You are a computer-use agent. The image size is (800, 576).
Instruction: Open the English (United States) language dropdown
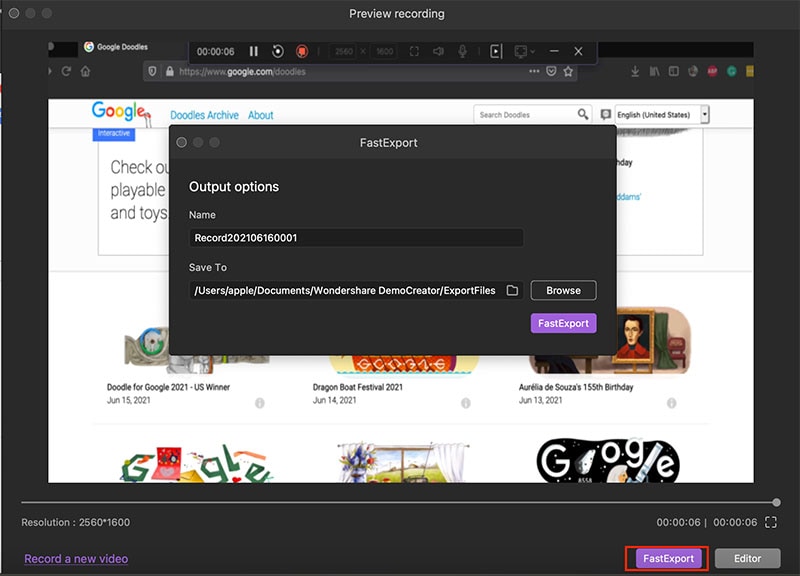[x=662, y=115]
